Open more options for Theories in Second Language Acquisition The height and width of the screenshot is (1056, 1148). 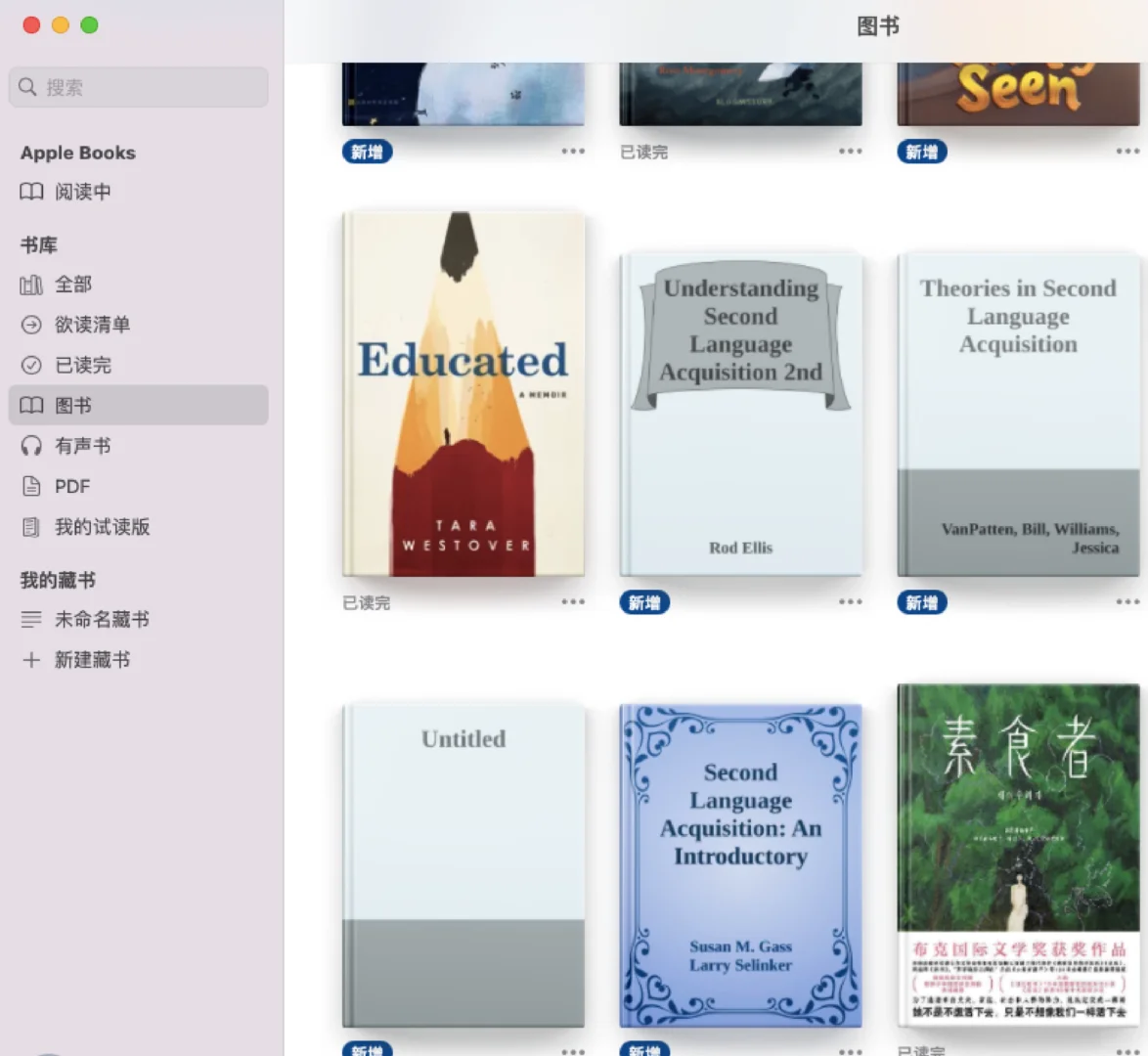pyautogui.click(x=1127, y=602)
